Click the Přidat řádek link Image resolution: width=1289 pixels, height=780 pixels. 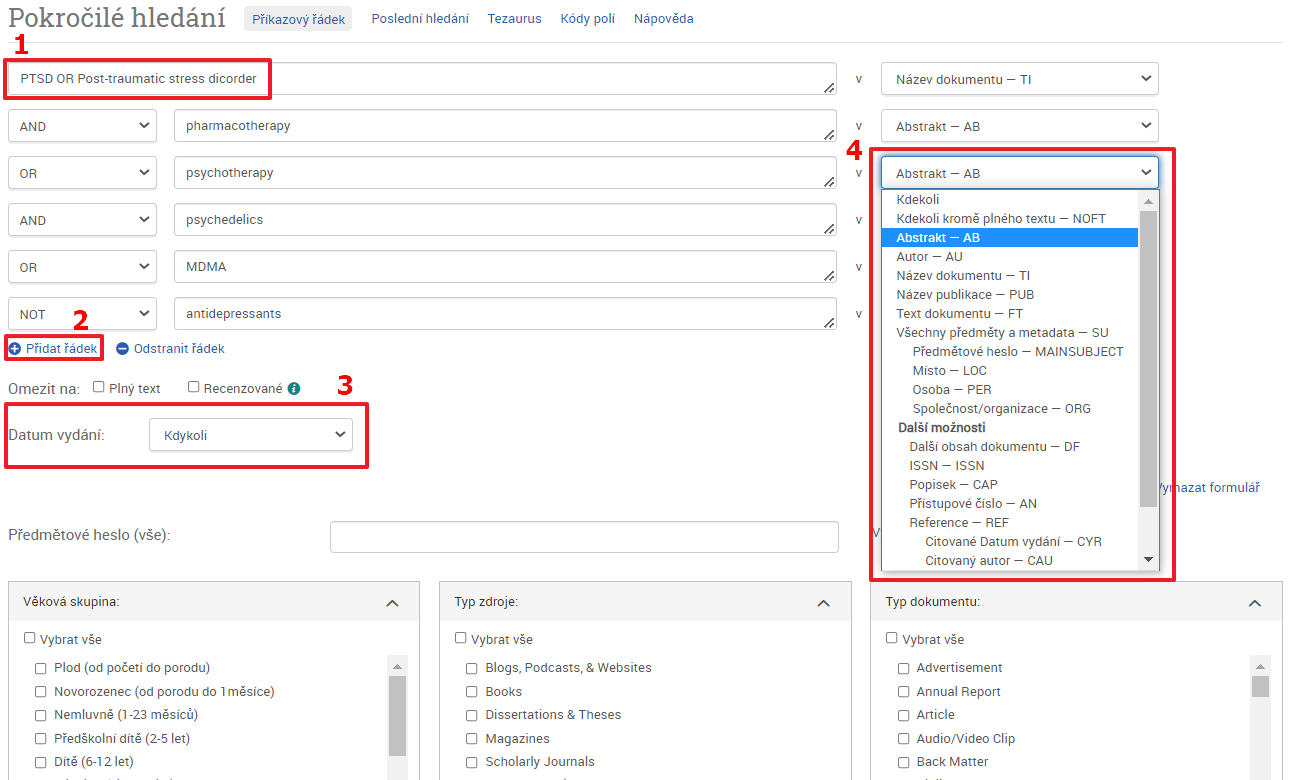tap(62, 349)
